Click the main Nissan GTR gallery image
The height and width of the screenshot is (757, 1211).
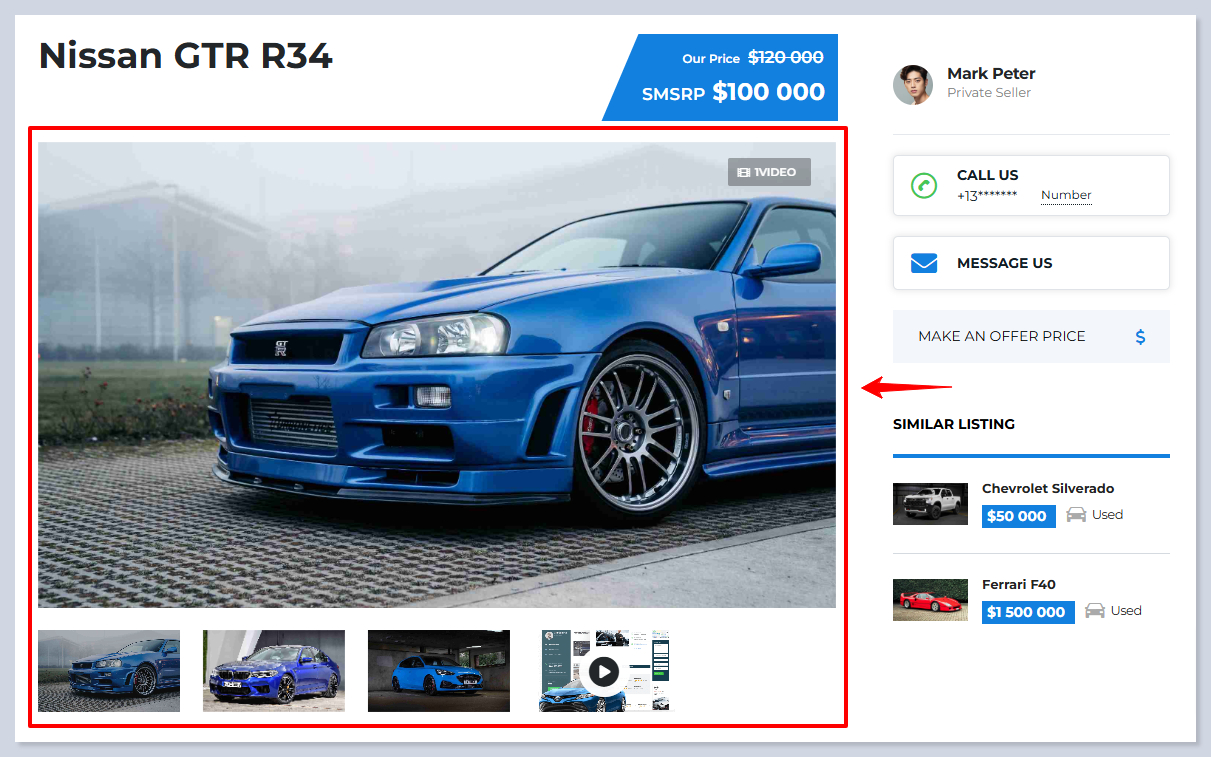pos(437,375)
